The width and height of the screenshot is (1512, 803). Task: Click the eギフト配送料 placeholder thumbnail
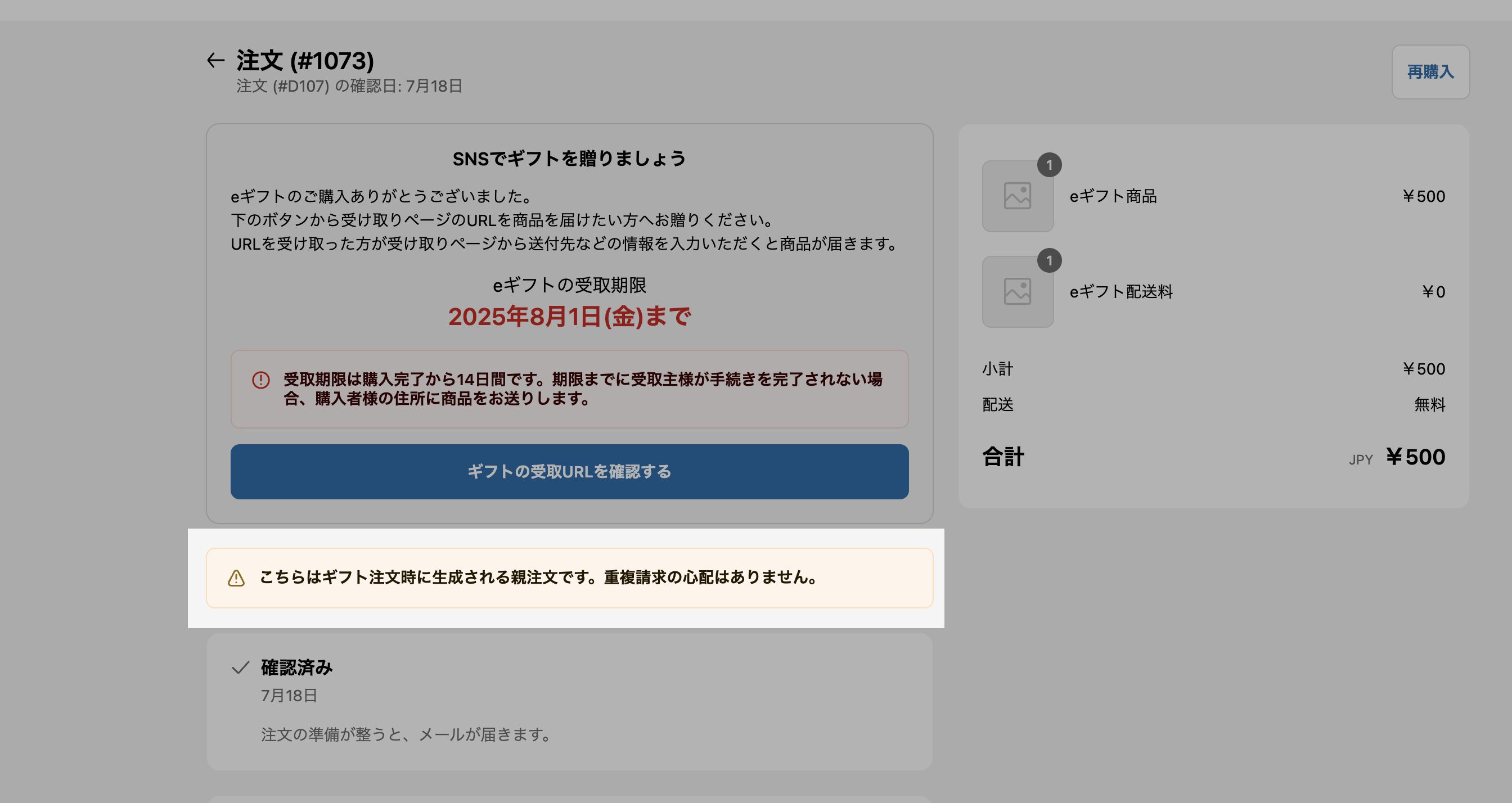[1017, 292]
